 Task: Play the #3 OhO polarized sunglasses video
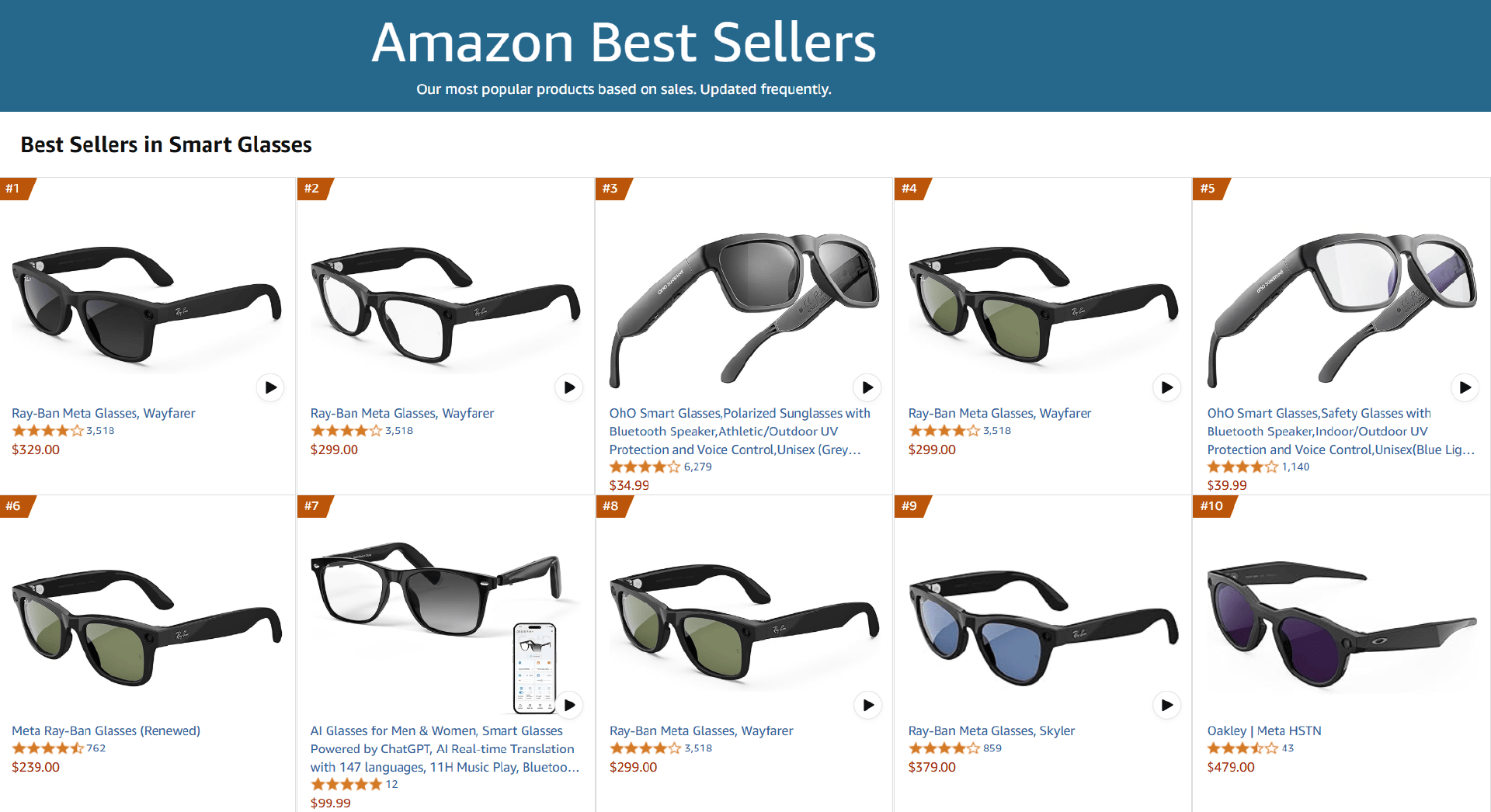point(867,387)
